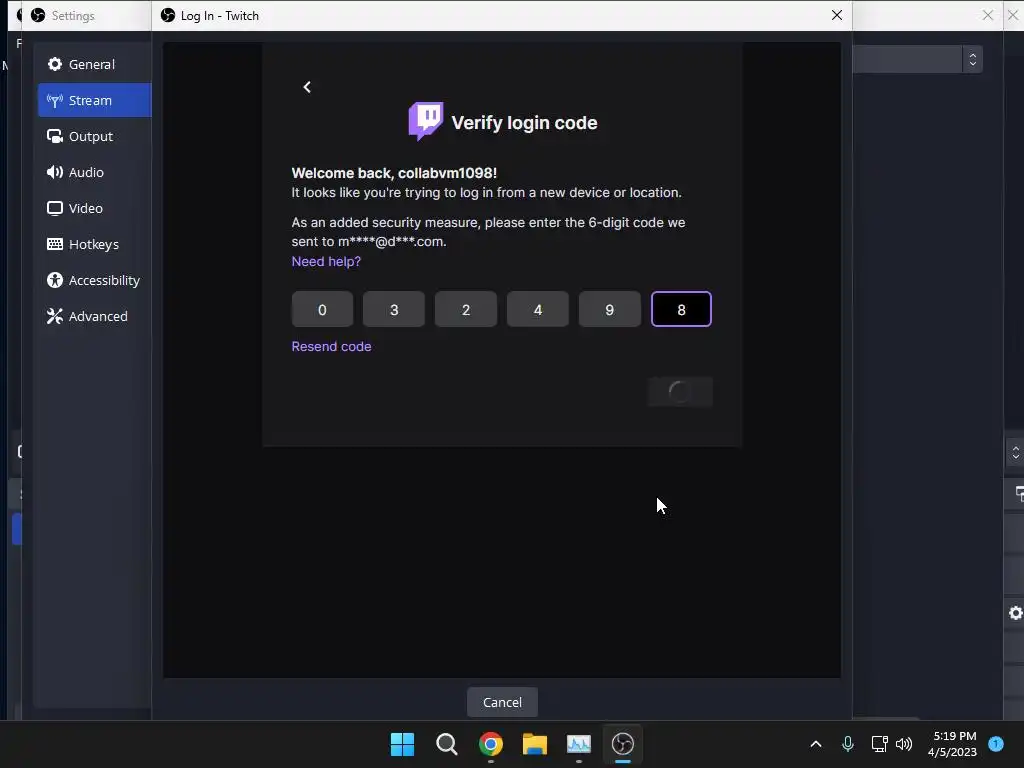The height and width of the screenshot is (768, 1024).
Task: Click the OBS Studio taskbar icon
Action: [x=623, y=744]
